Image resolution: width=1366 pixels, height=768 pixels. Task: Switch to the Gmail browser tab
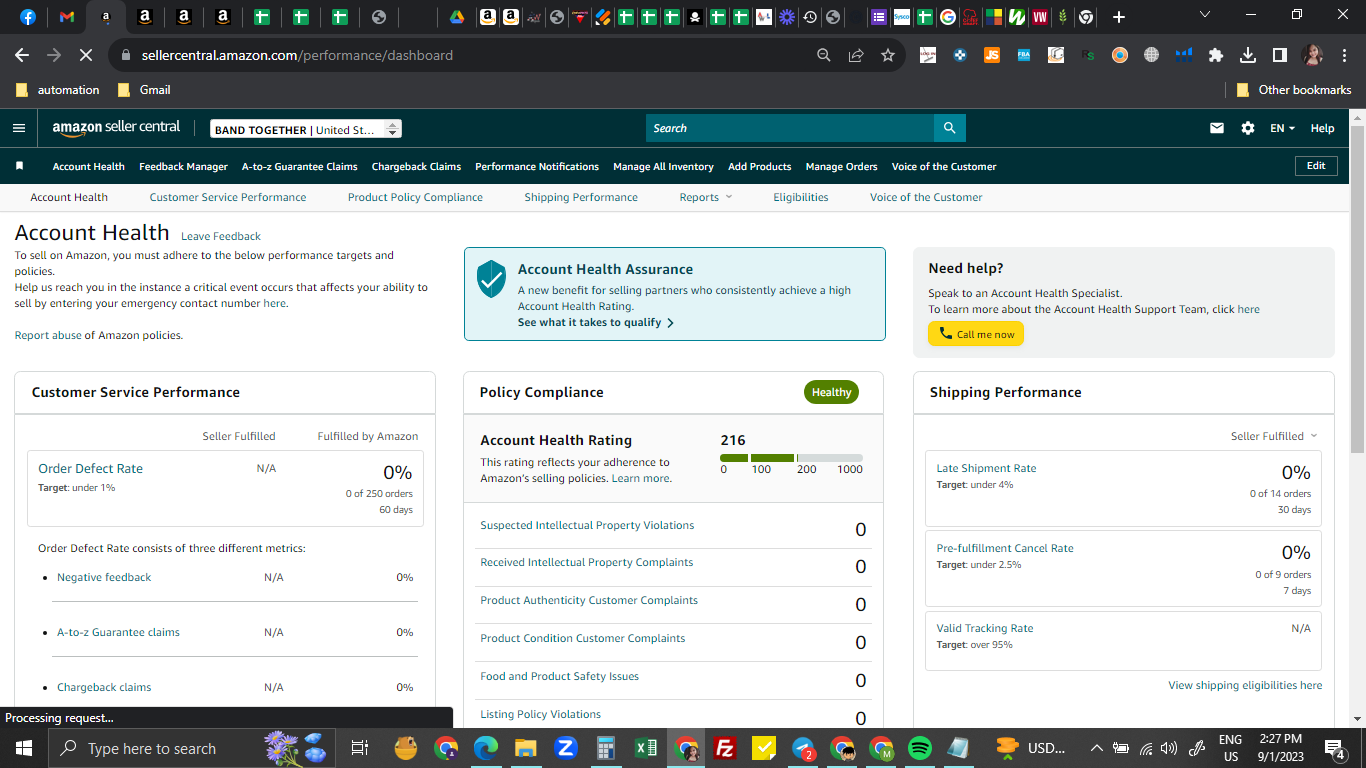click(x=67, y=17)
